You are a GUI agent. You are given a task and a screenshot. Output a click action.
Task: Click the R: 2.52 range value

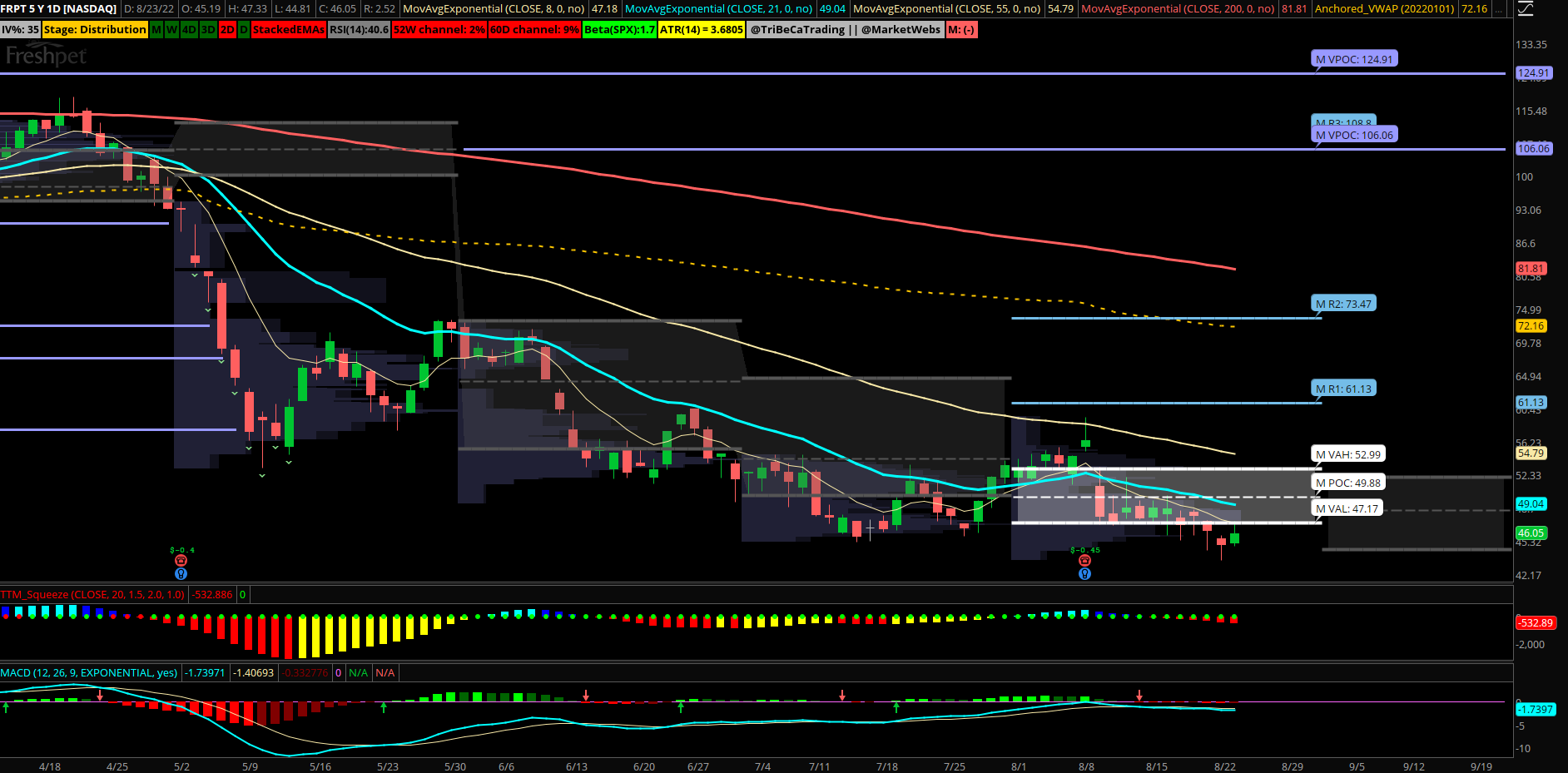(x=380, y=9)
